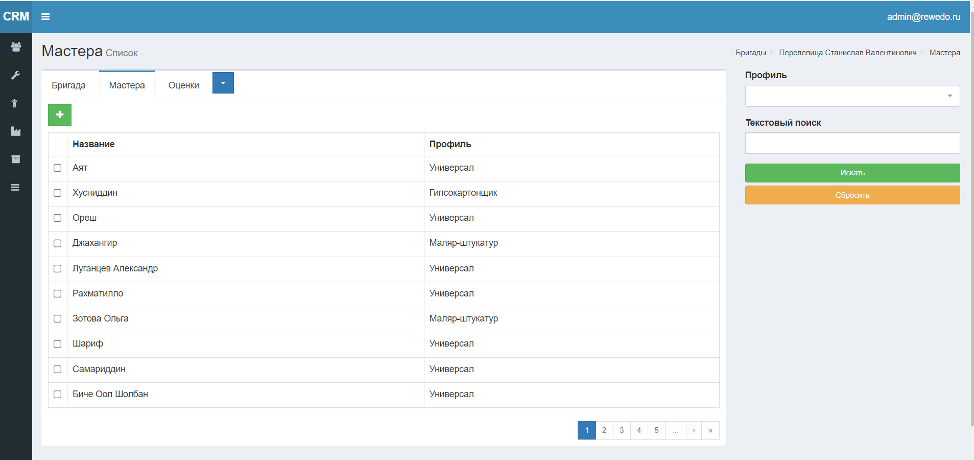Click the orange Сбросить button

pos(852,195)
